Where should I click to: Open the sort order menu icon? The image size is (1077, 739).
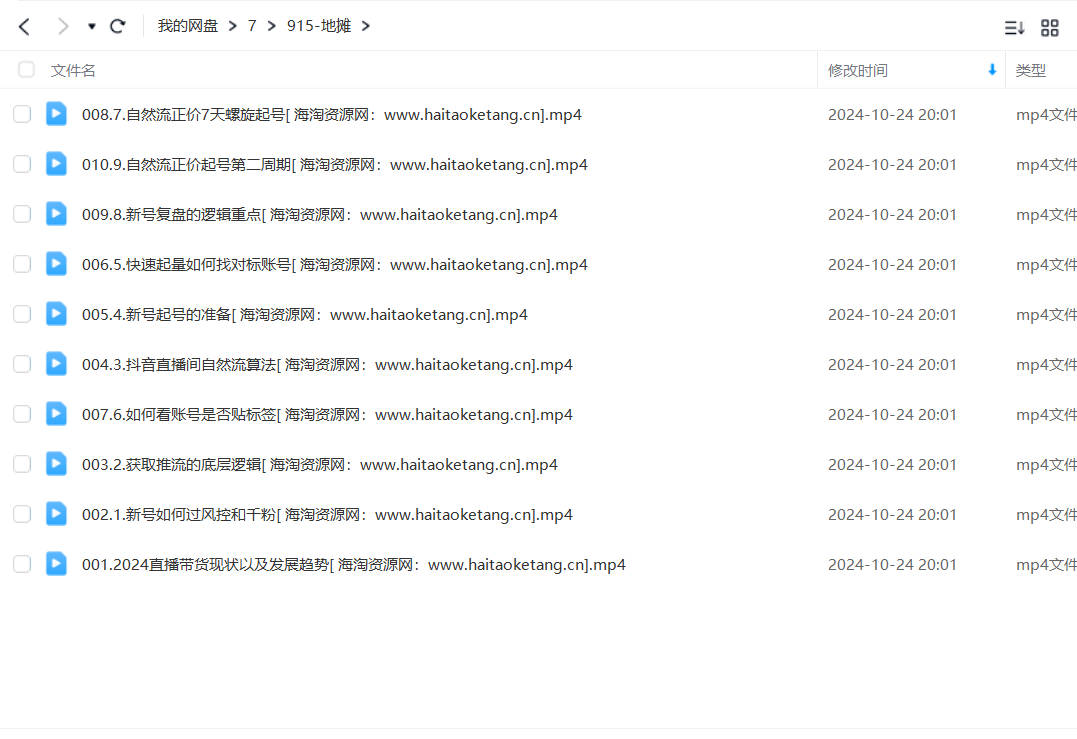tap(1014, 27)
